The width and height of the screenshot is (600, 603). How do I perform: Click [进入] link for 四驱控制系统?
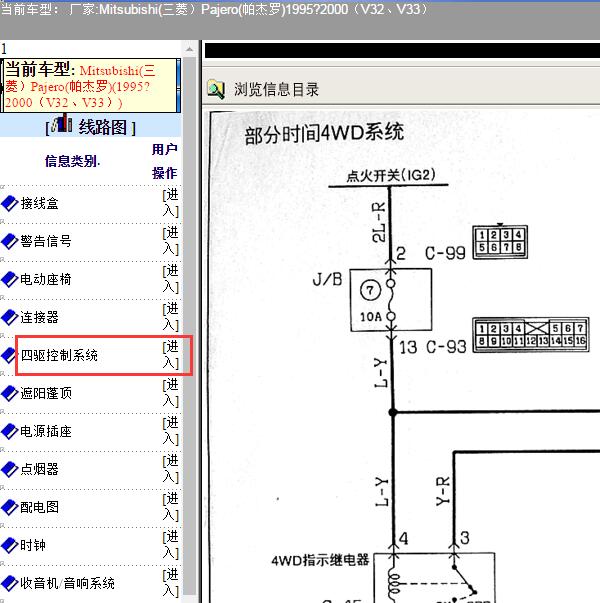click(x=171, y=355)
